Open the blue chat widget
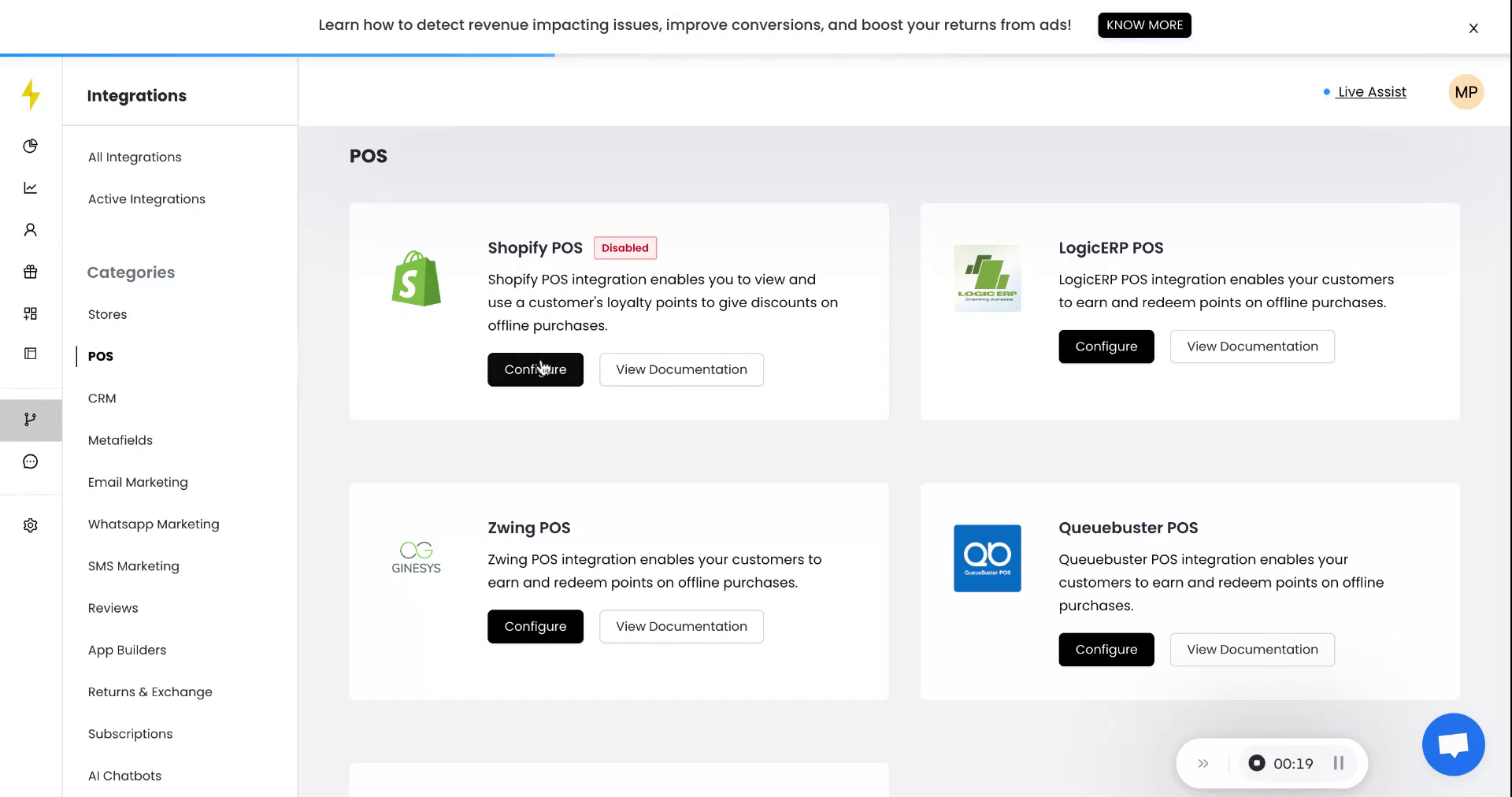Viewport: 1512px width, 797px height. point(1453,744)
